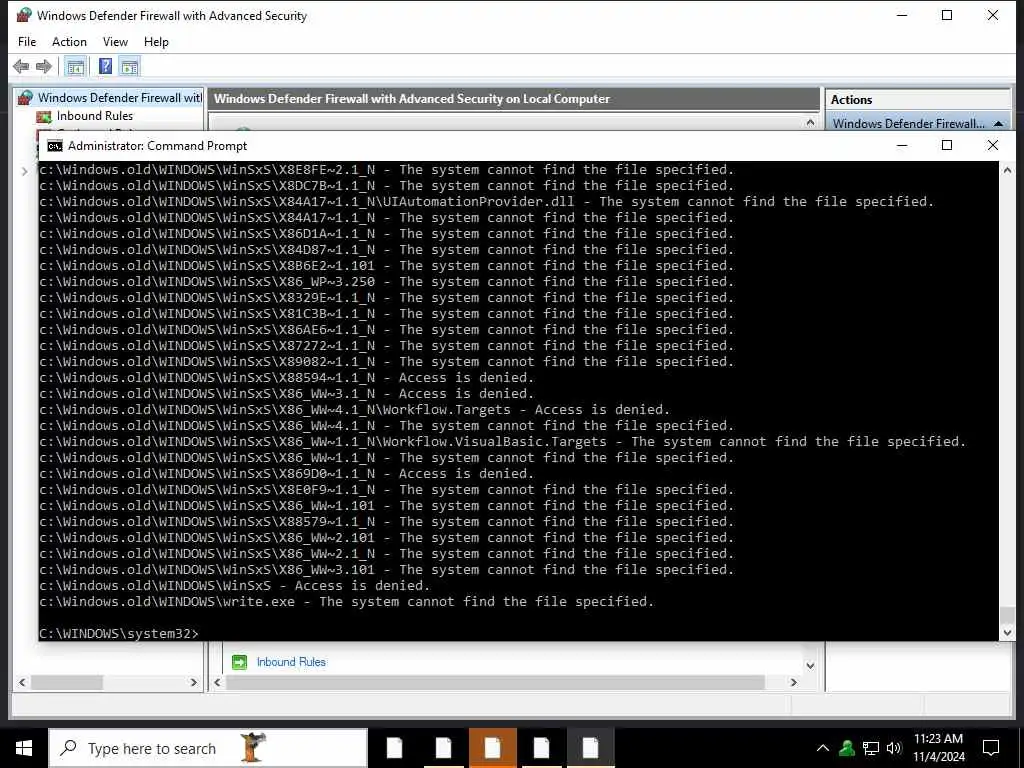Click the Workflow.VisualBasic.Targets output line
Image resolution: width=1024 pixels, height=768 pixels.
coord(502,441)
